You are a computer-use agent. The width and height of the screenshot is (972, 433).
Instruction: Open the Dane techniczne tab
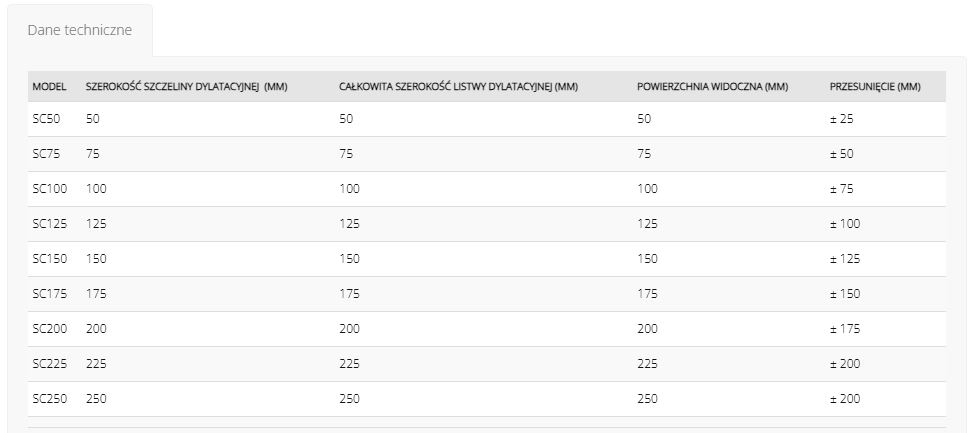pos(80,30)
